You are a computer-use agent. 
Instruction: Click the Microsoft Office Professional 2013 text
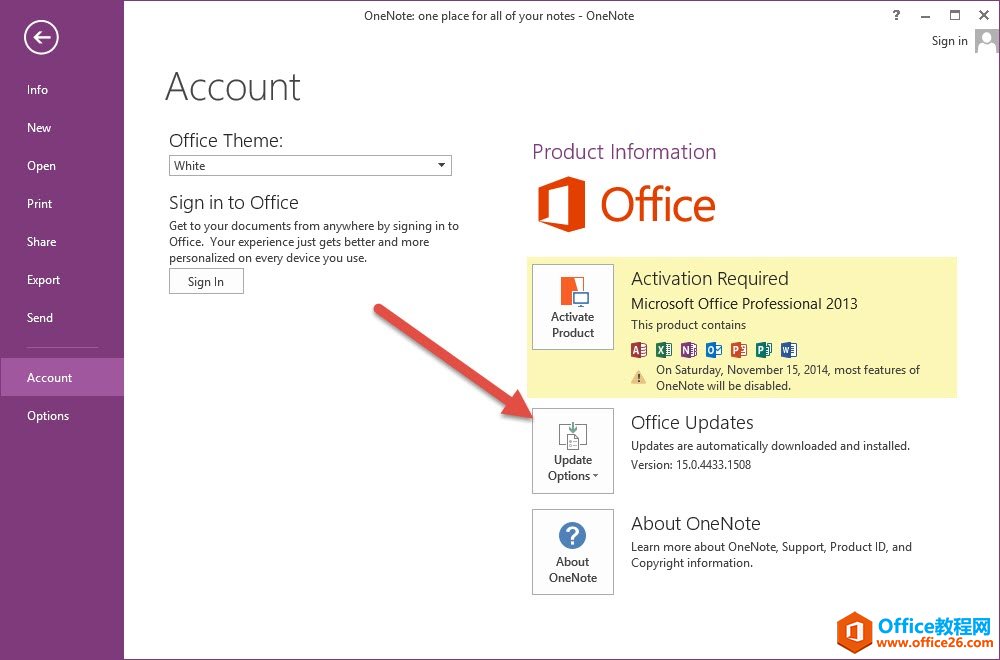tap(744, 304)
